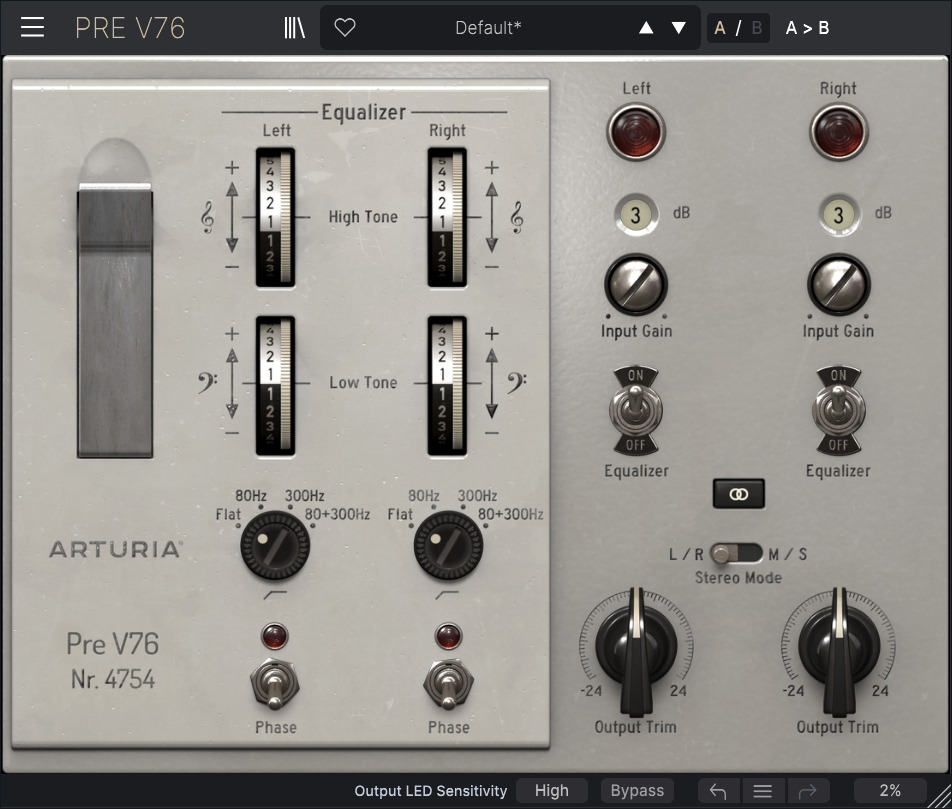The width and height of the screenshot is (952, 809).
Task: Copy settings with A > B button
Action: coord(807,28)
